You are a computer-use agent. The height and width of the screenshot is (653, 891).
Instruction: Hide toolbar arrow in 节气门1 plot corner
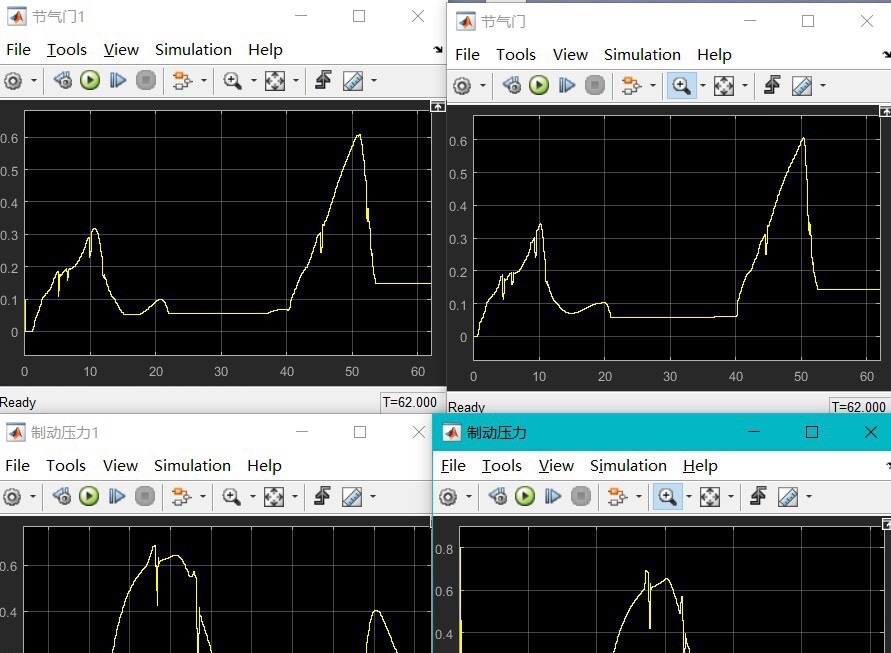coord(438,106)
